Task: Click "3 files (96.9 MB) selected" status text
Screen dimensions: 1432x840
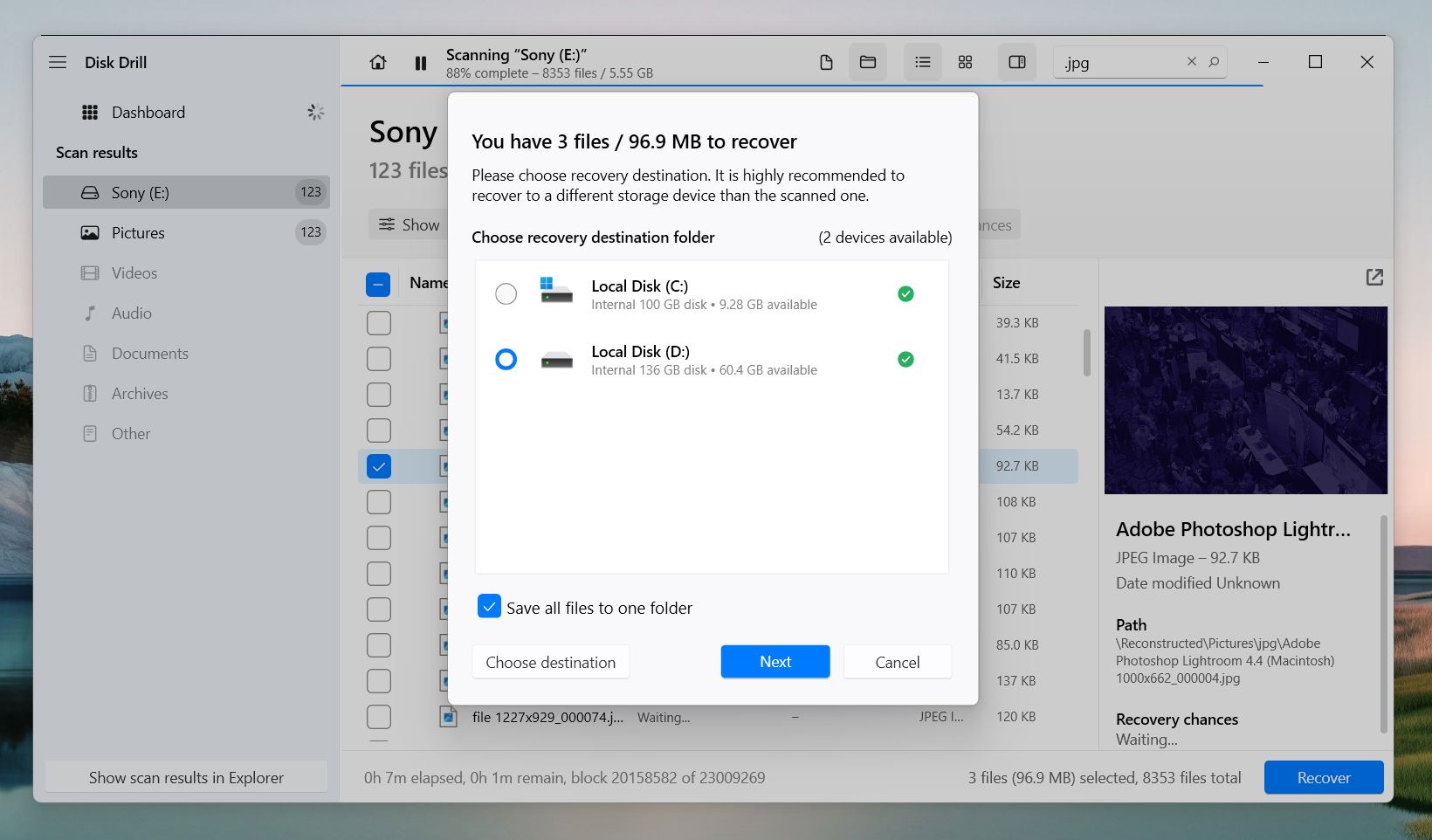Action: [x=1104, y=777]
